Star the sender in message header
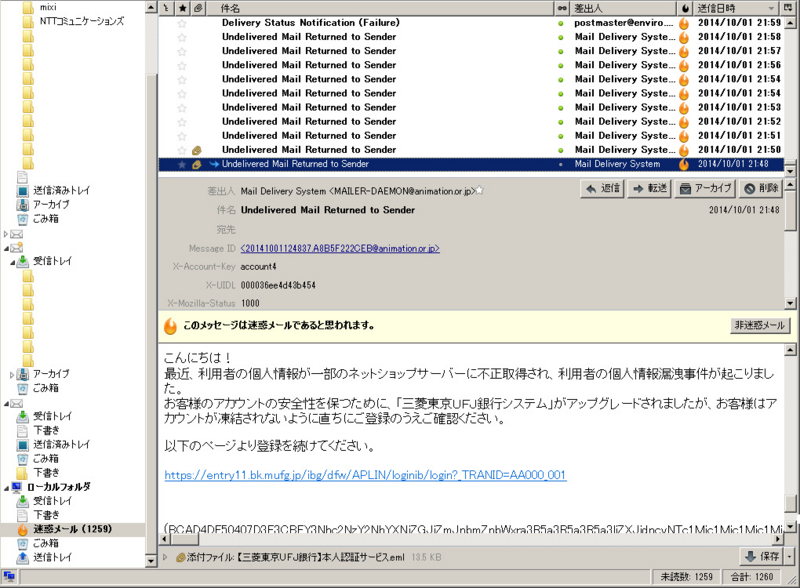 tap(480, 190)
